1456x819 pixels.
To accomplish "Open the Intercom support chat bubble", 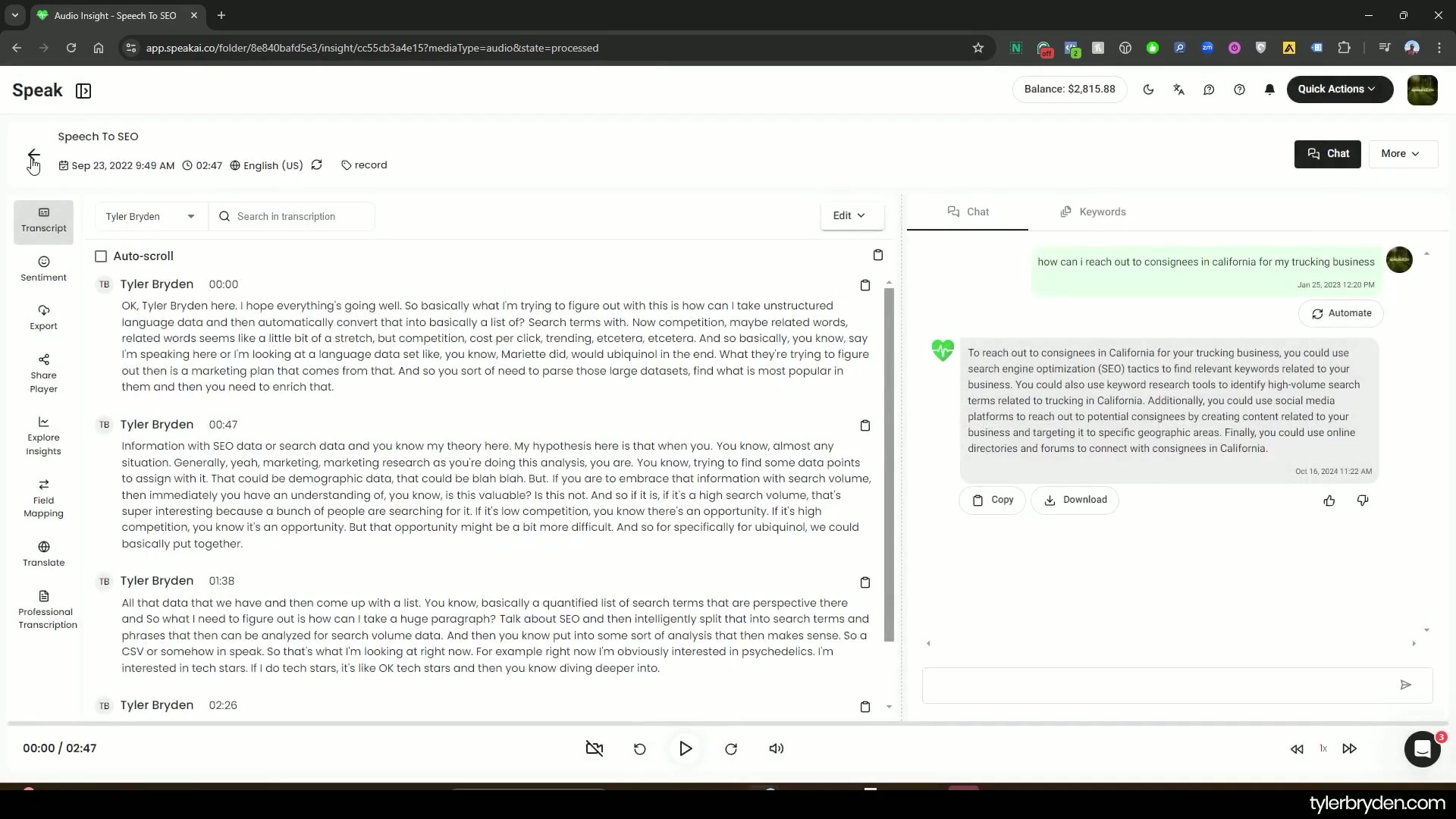I will 1422,749.
